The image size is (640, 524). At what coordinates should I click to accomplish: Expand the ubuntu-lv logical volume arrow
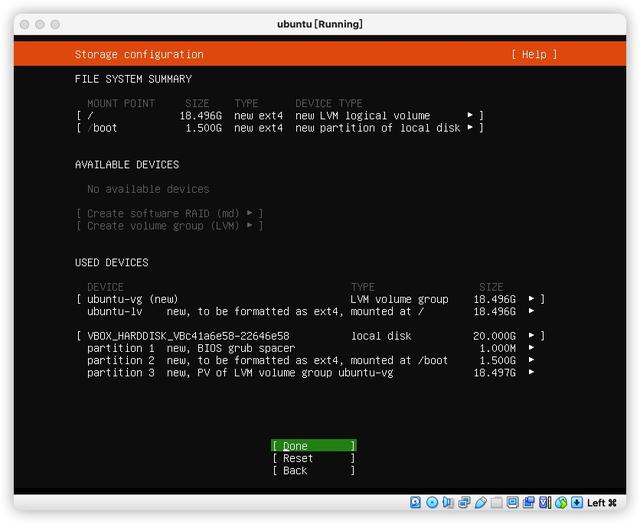[x=531, y=311]
